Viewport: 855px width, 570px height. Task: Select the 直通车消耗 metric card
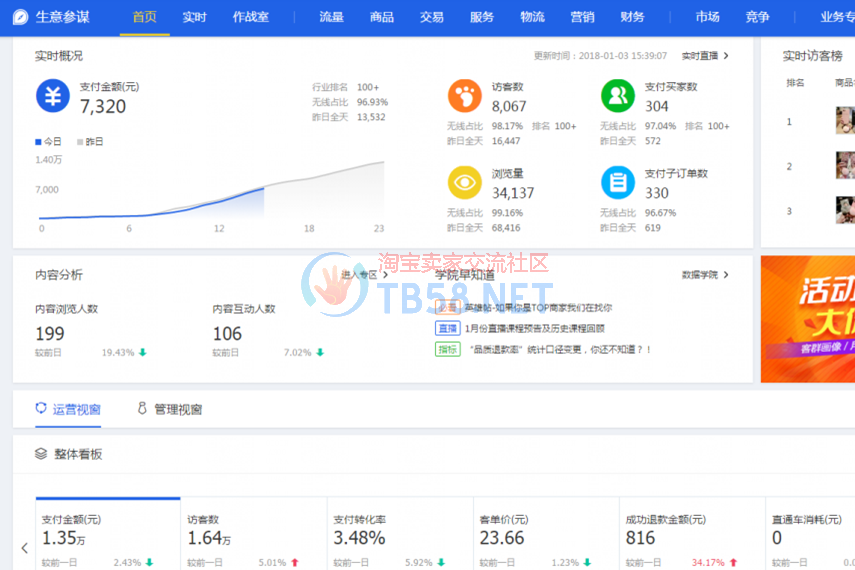click(x=811, y=535)
